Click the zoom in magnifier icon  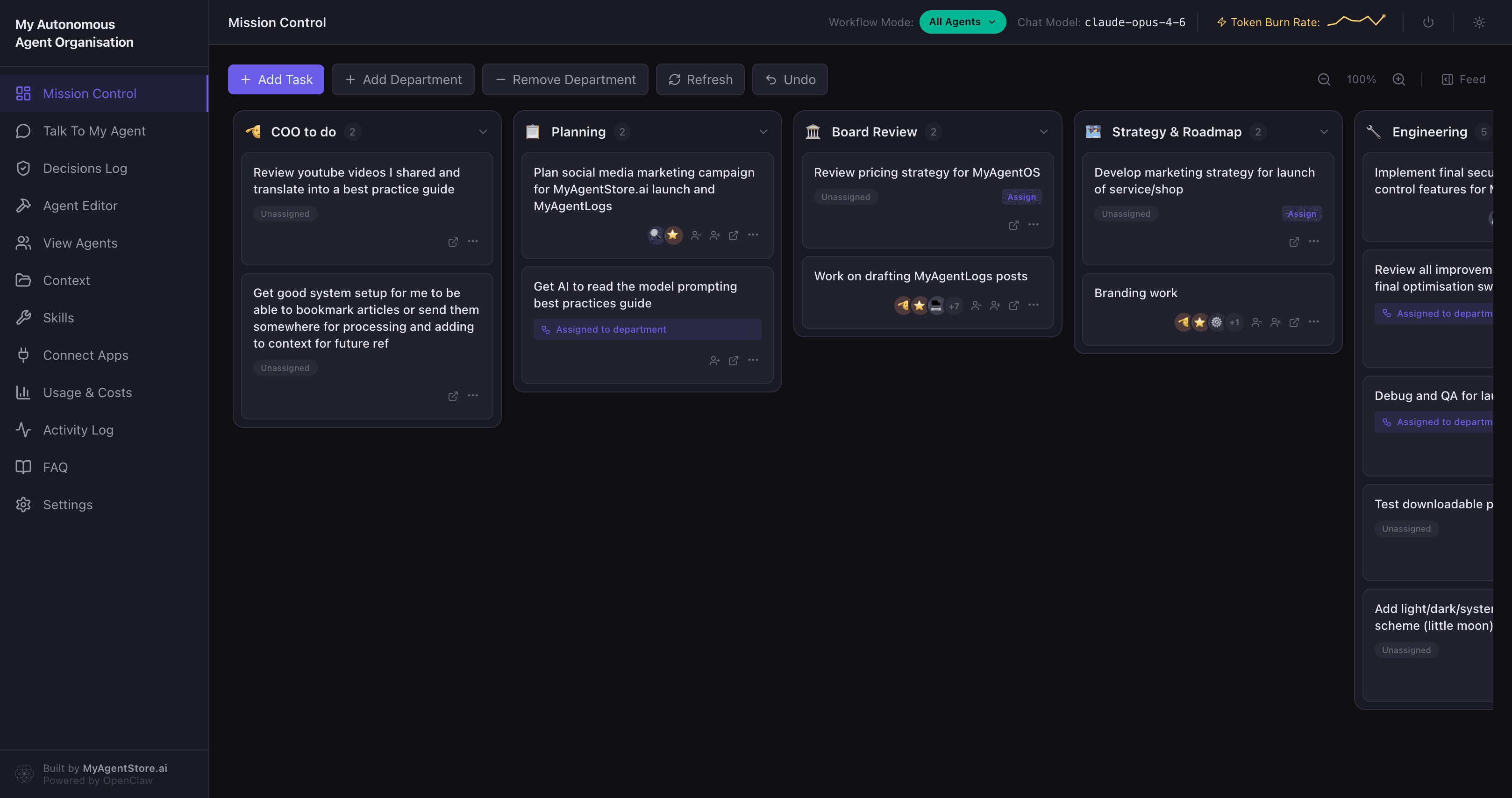(1399, 79)
